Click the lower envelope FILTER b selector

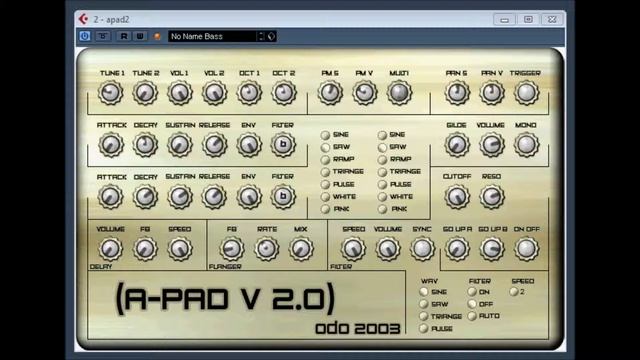pyautogui.click(x=283, y=196)
